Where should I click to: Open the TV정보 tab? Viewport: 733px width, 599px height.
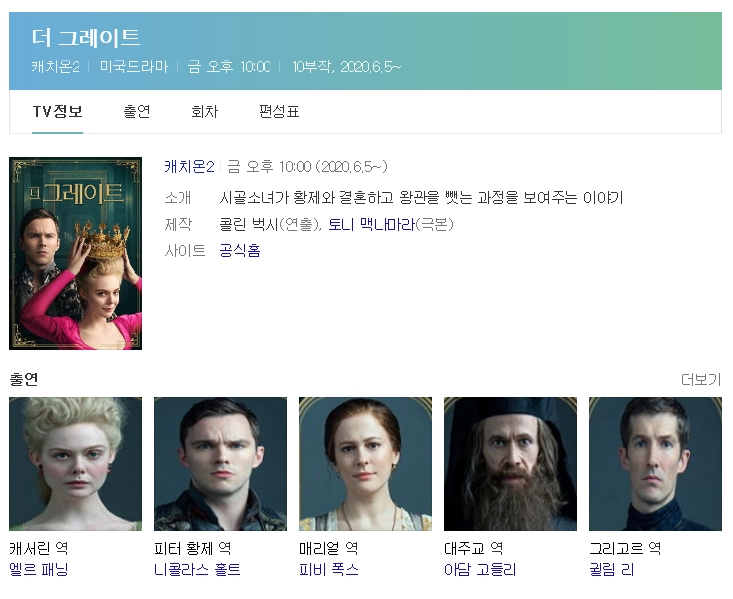click(x=57, y=112)
